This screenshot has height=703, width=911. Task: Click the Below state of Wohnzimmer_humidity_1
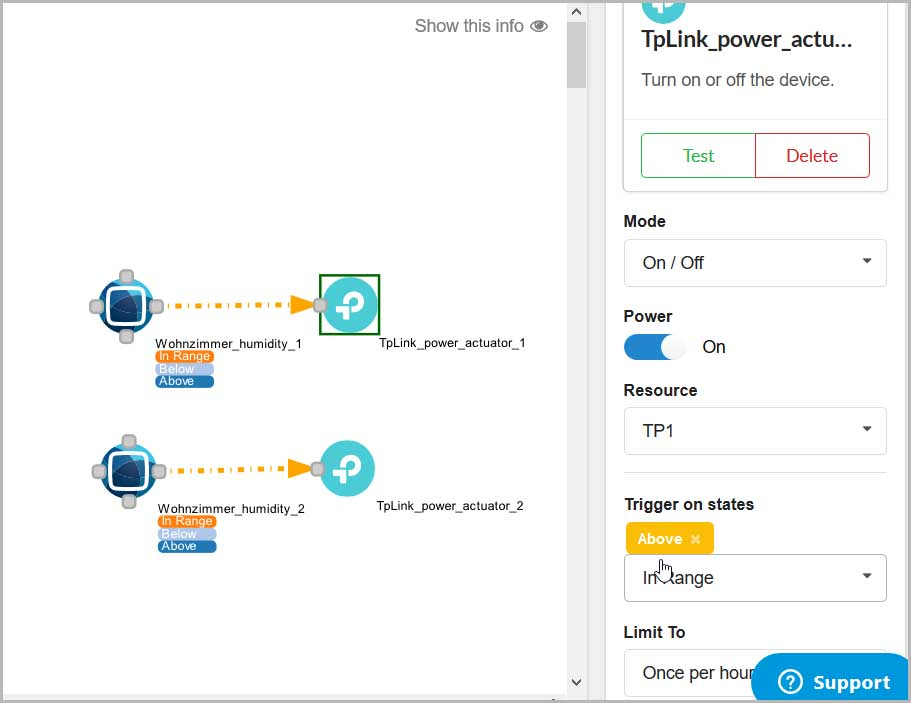click(185, 369)
